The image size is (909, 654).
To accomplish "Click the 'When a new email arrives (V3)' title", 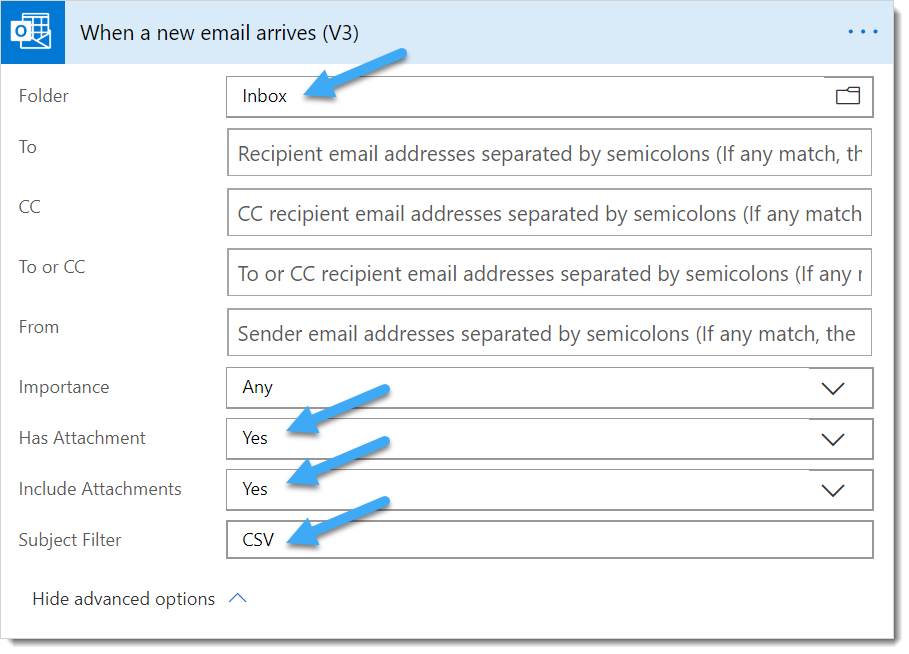I will [x=219, y=32].
